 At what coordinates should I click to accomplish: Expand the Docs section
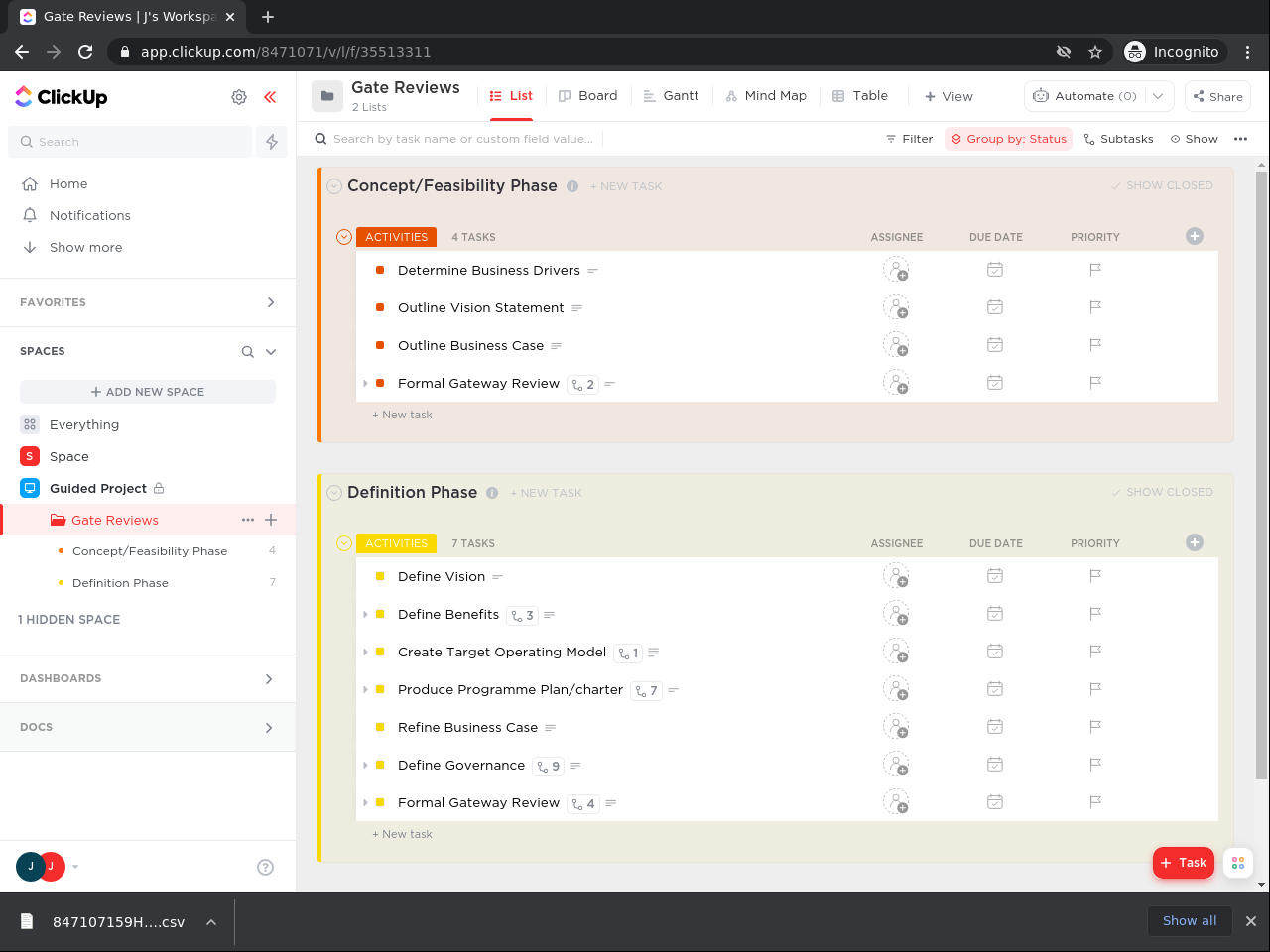269,728
